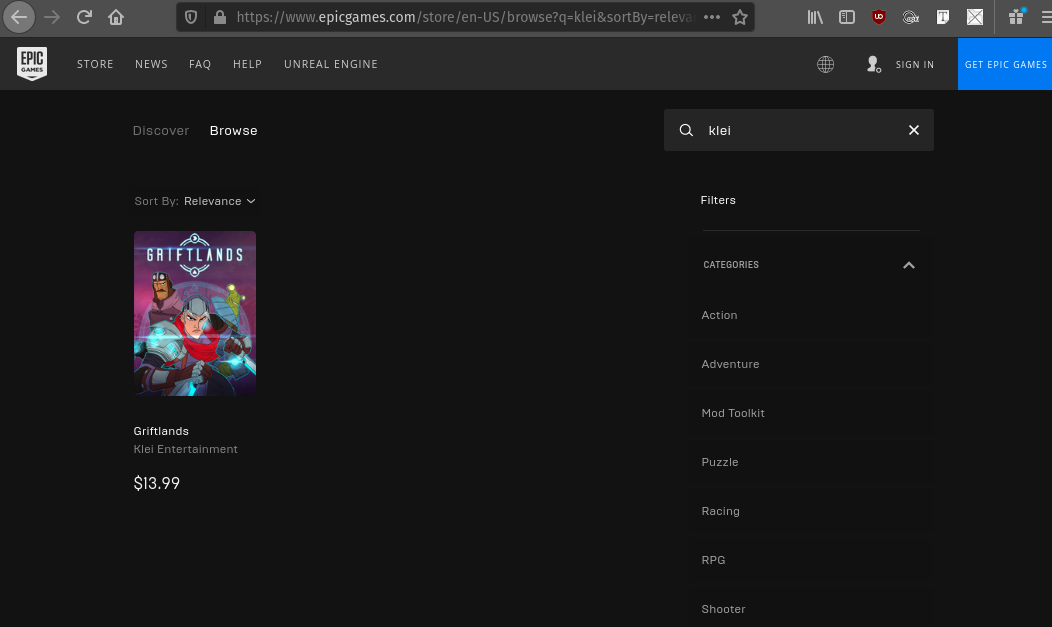Viewport: 1052px width, 627px height.
Task: Enable the Puzzle category filter
Action: pyautogui.click(x=719, y=462)
